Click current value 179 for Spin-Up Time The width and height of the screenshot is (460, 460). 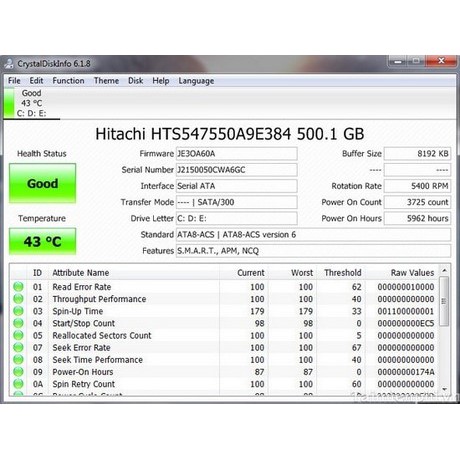pos(257,311)
